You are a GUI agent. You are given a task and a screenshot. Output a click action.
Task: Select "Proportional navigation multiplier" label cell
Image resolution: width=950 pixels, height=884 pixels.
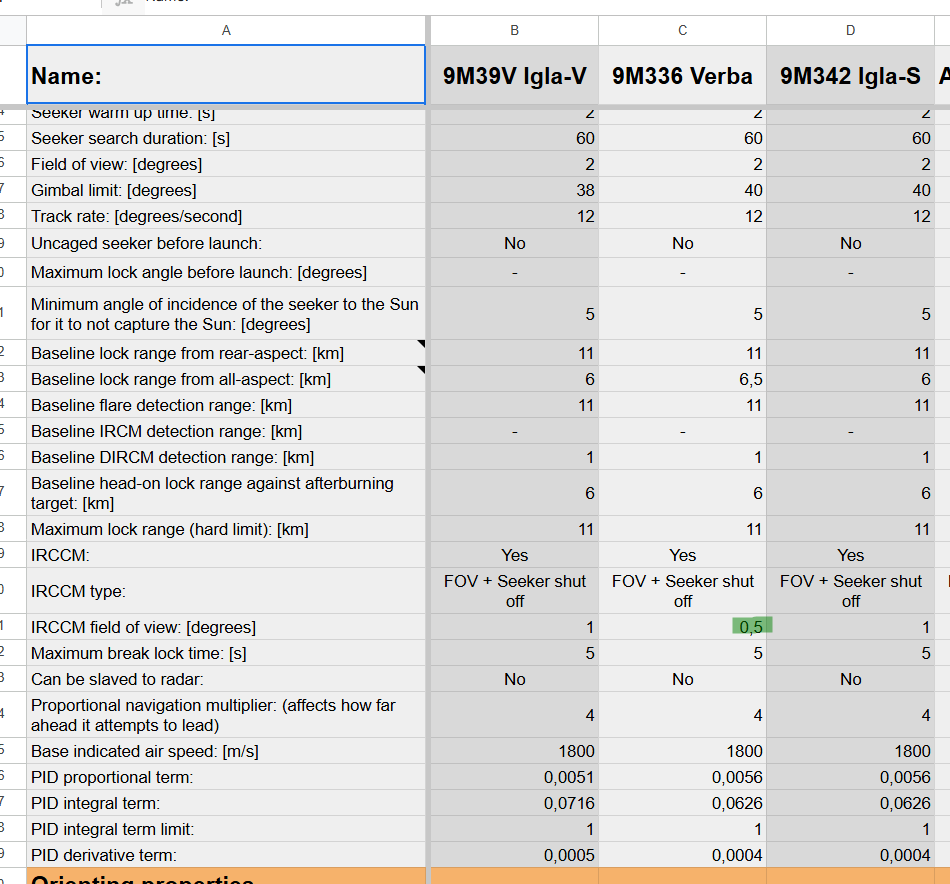[226, 715]
